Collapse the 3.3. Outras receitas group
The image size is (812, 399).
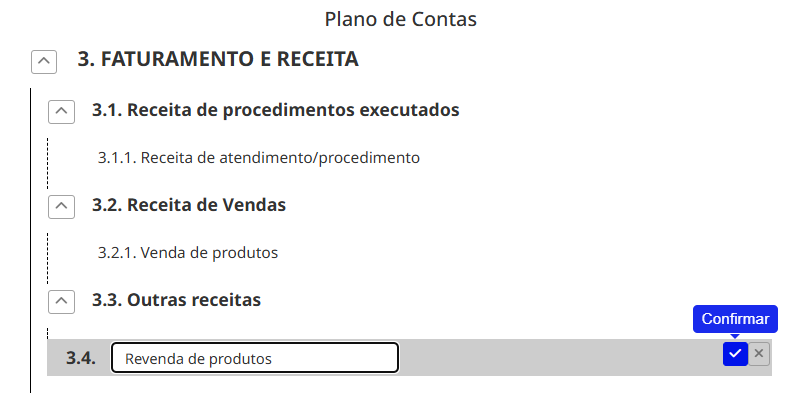[62, 302]
